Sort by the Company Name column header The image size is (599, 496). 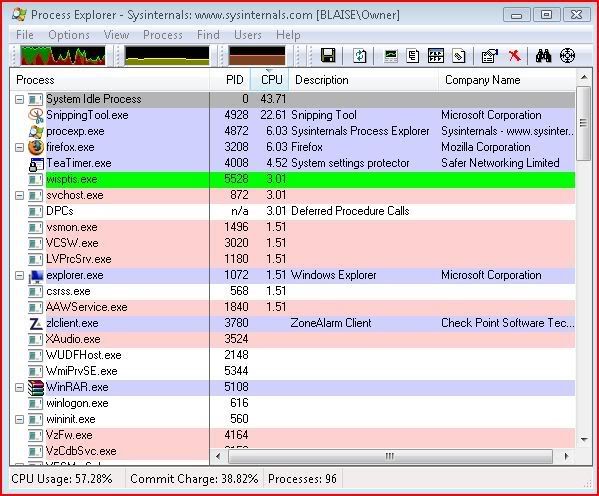coord(507,80)
